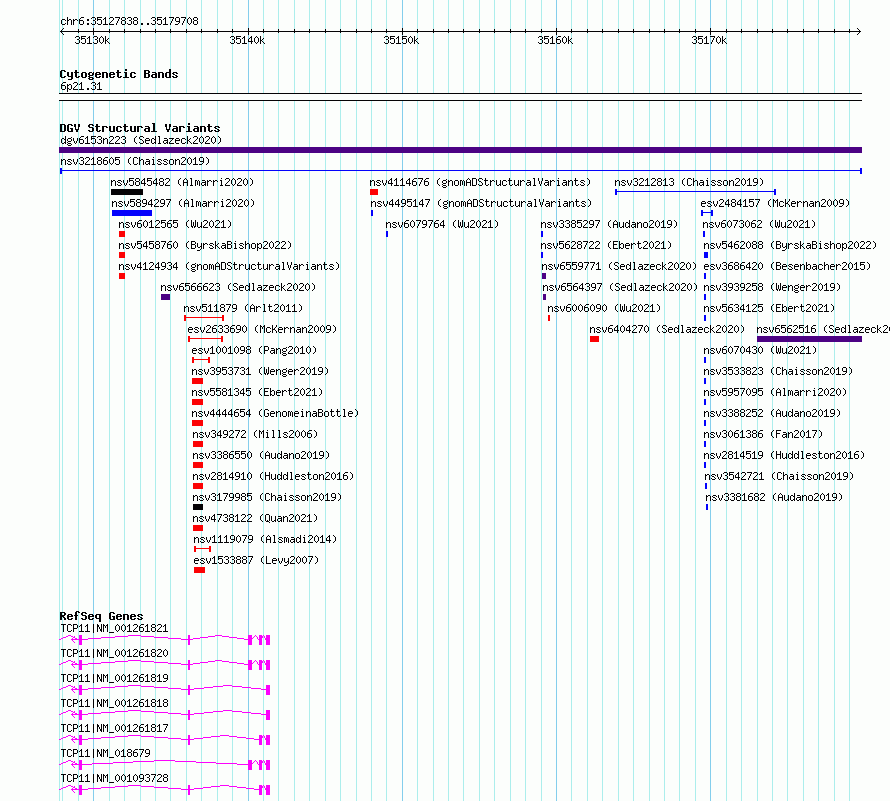Open nsv5957095 (Almarri2020) variant
Image resolution: width=890 pixels, height=801 pixels.
(775, 392)
